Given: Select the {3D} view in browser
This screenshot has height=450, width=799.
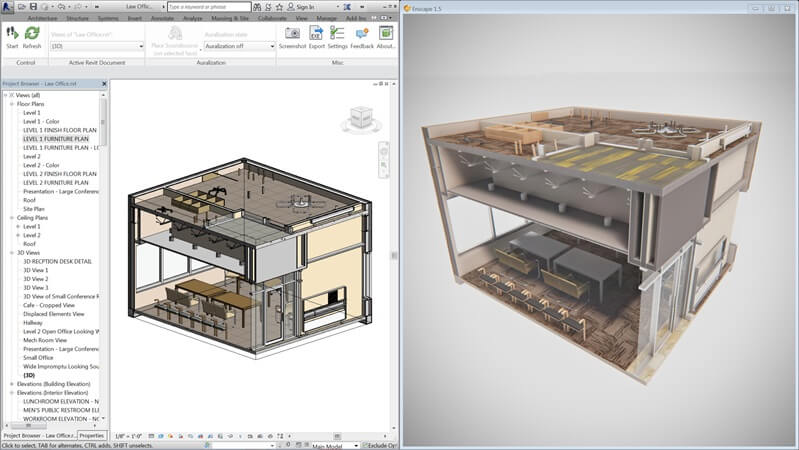Looking at the screenshot, I should (x=29, y=376).
